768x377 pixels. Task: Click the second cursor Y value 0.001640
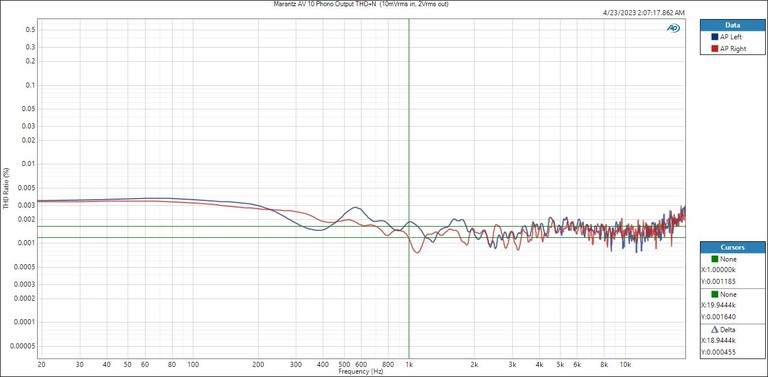pos(719,317)
